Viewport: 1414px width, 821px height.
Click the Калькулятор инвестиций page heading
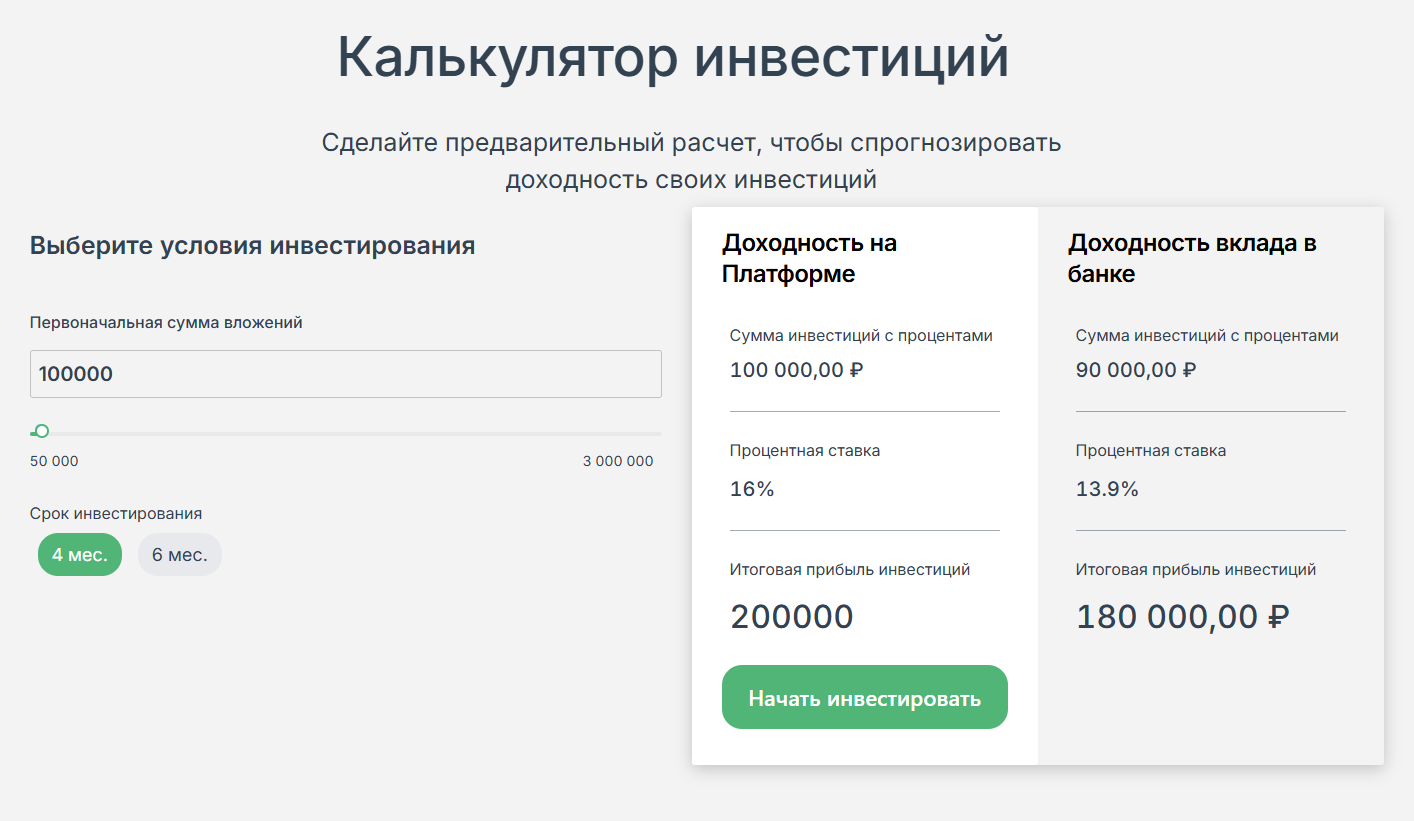[x=673, y=57]
